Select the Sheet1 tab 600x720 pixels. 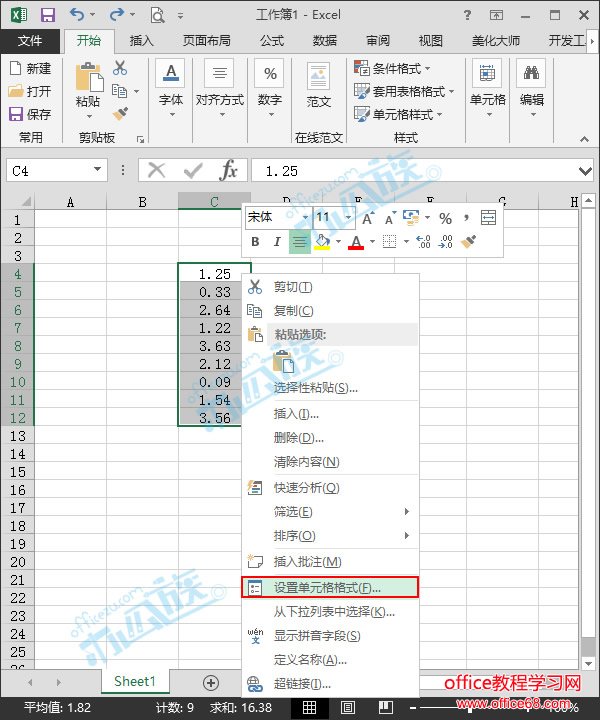click(x=135, y=681)
